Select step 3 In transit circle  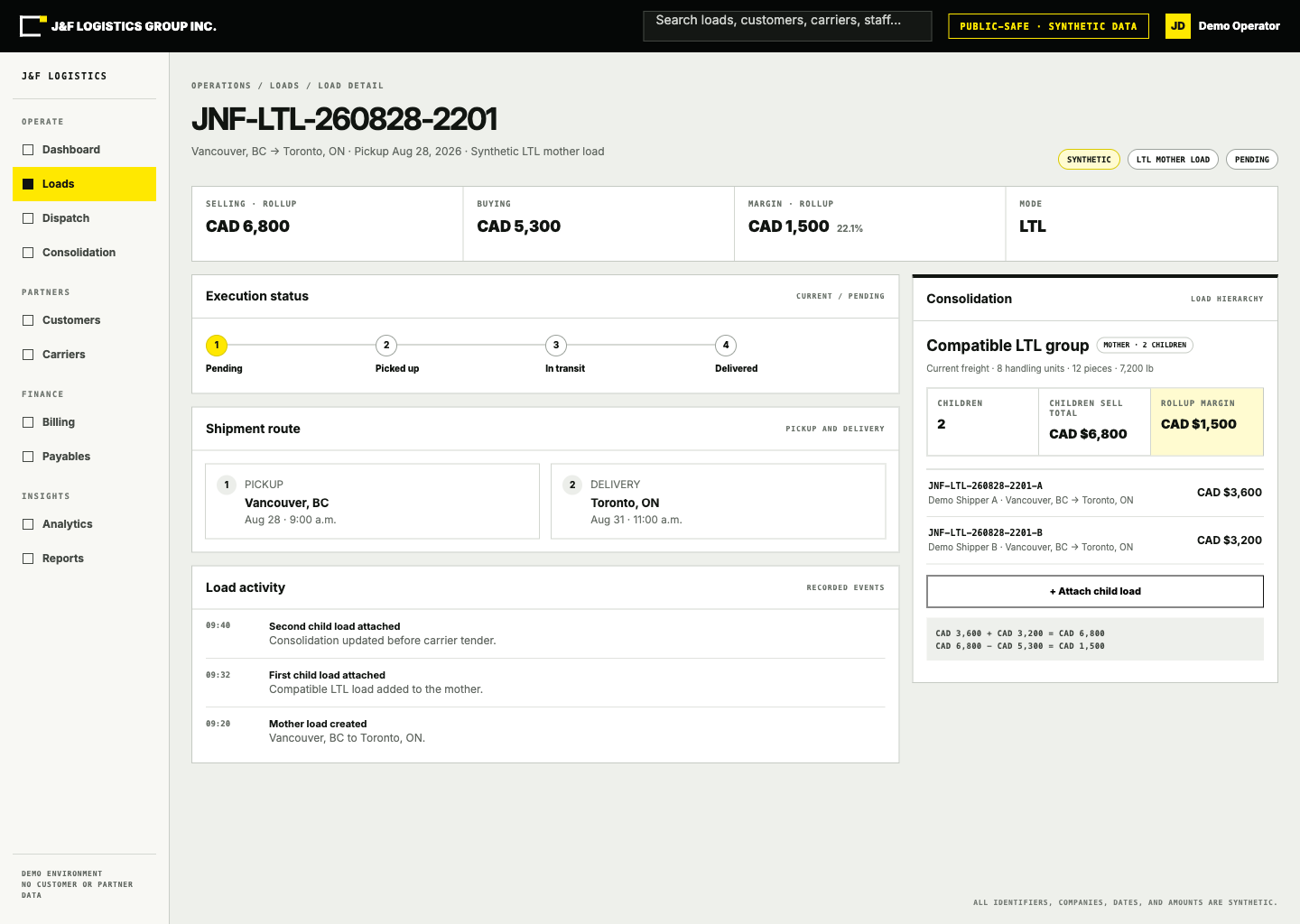tap(556, 346)
